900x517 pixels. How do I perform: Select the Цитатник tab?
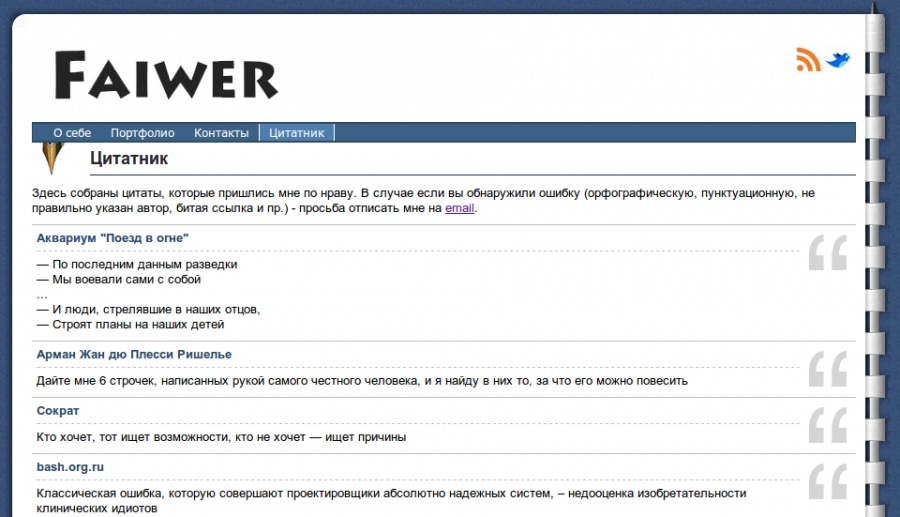(x=297, y=133)
